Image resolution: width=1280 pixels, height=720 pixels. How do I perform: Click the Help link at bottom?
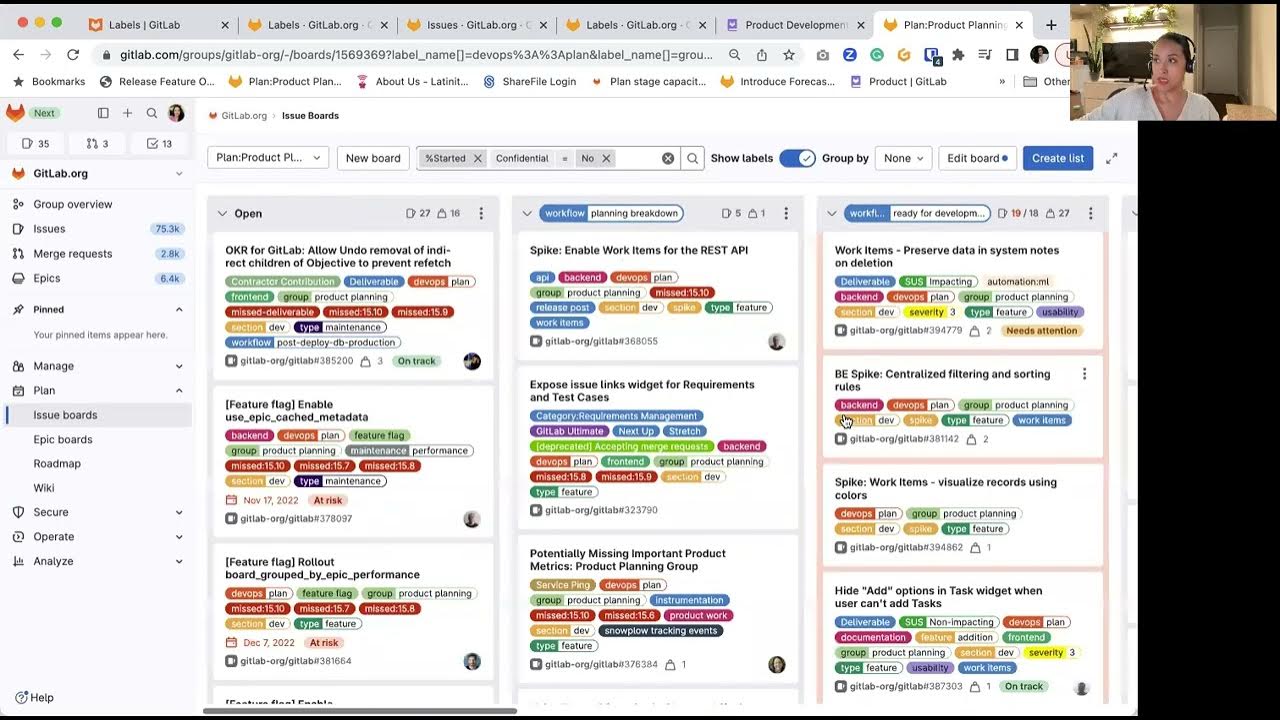pyautogui.click(x=34, y=697)
